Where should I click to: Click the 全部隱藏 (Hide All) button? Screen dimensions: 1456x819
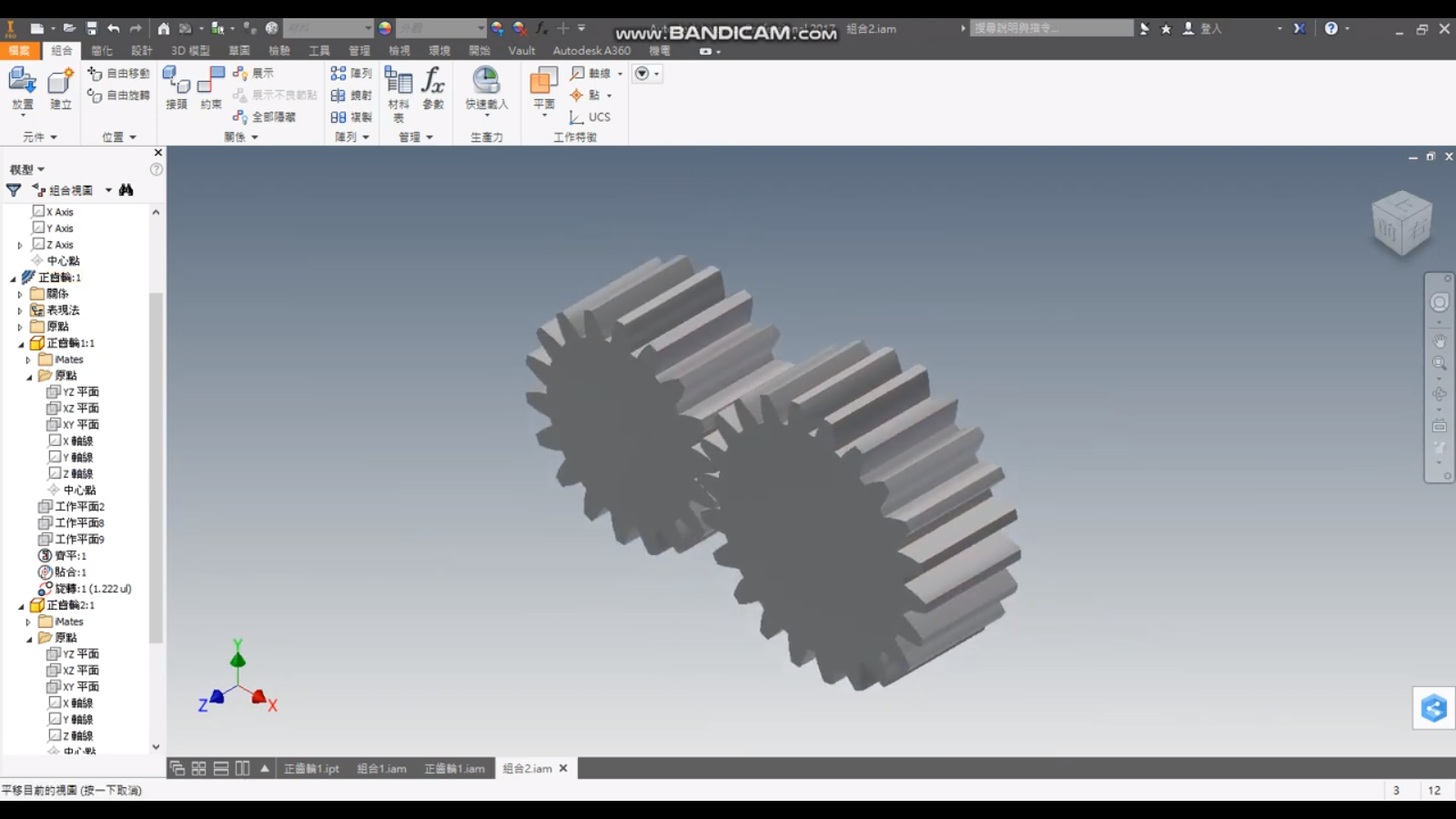(x=265, y=117)
